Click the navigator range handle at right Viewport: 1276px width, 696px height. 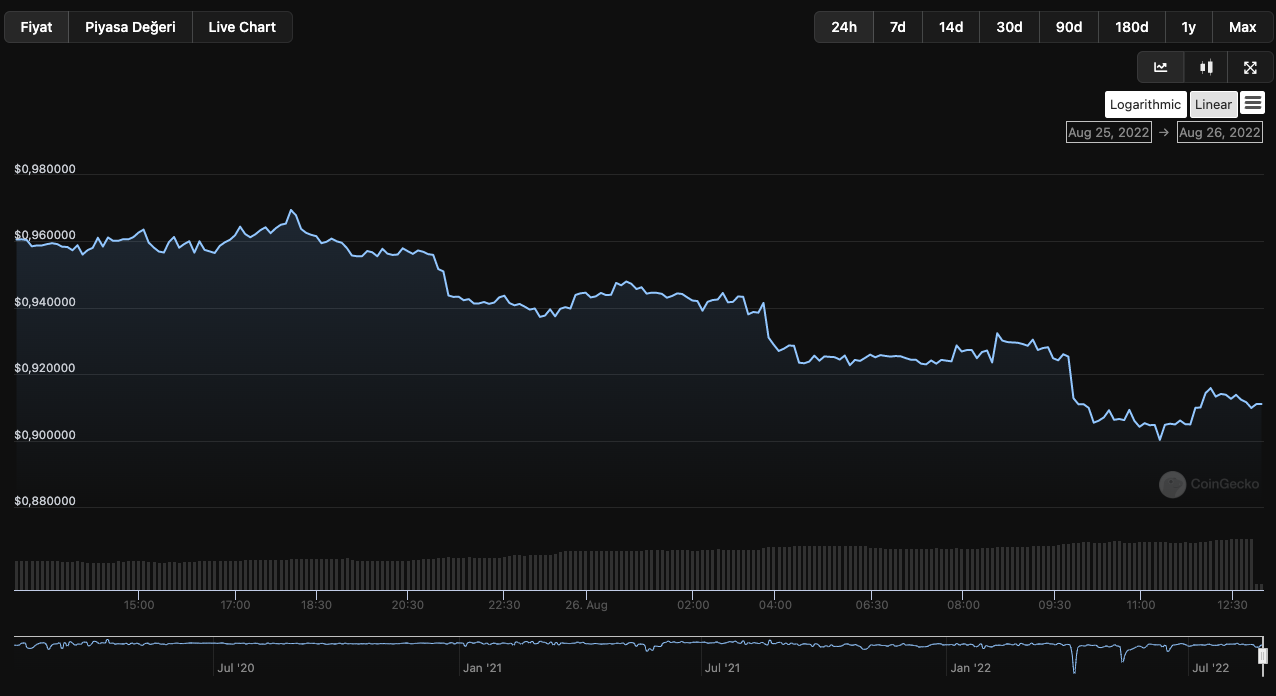pos(1263,656)
